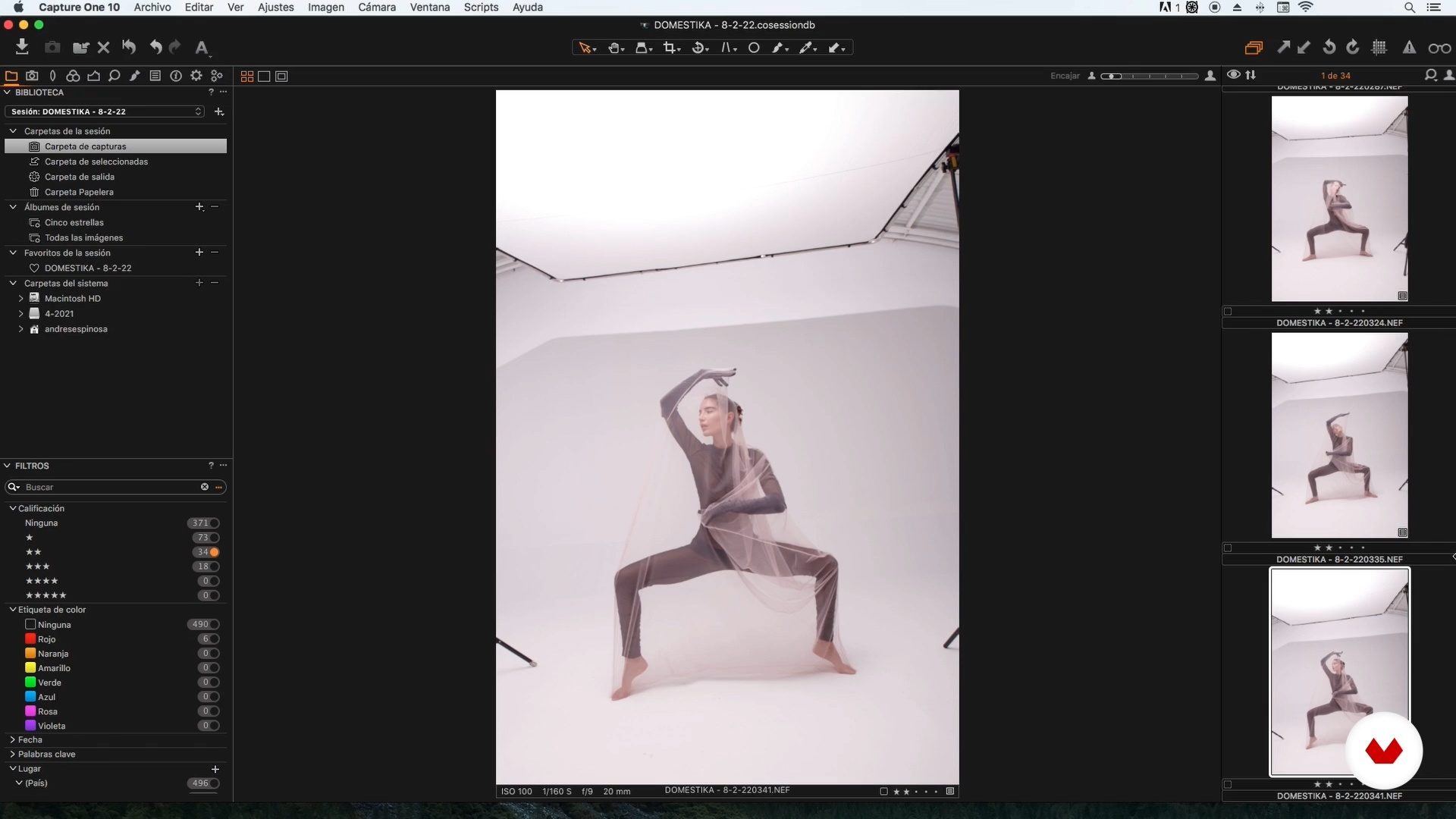Collapse the Carpetas de la sesión section

coord(13,131)
